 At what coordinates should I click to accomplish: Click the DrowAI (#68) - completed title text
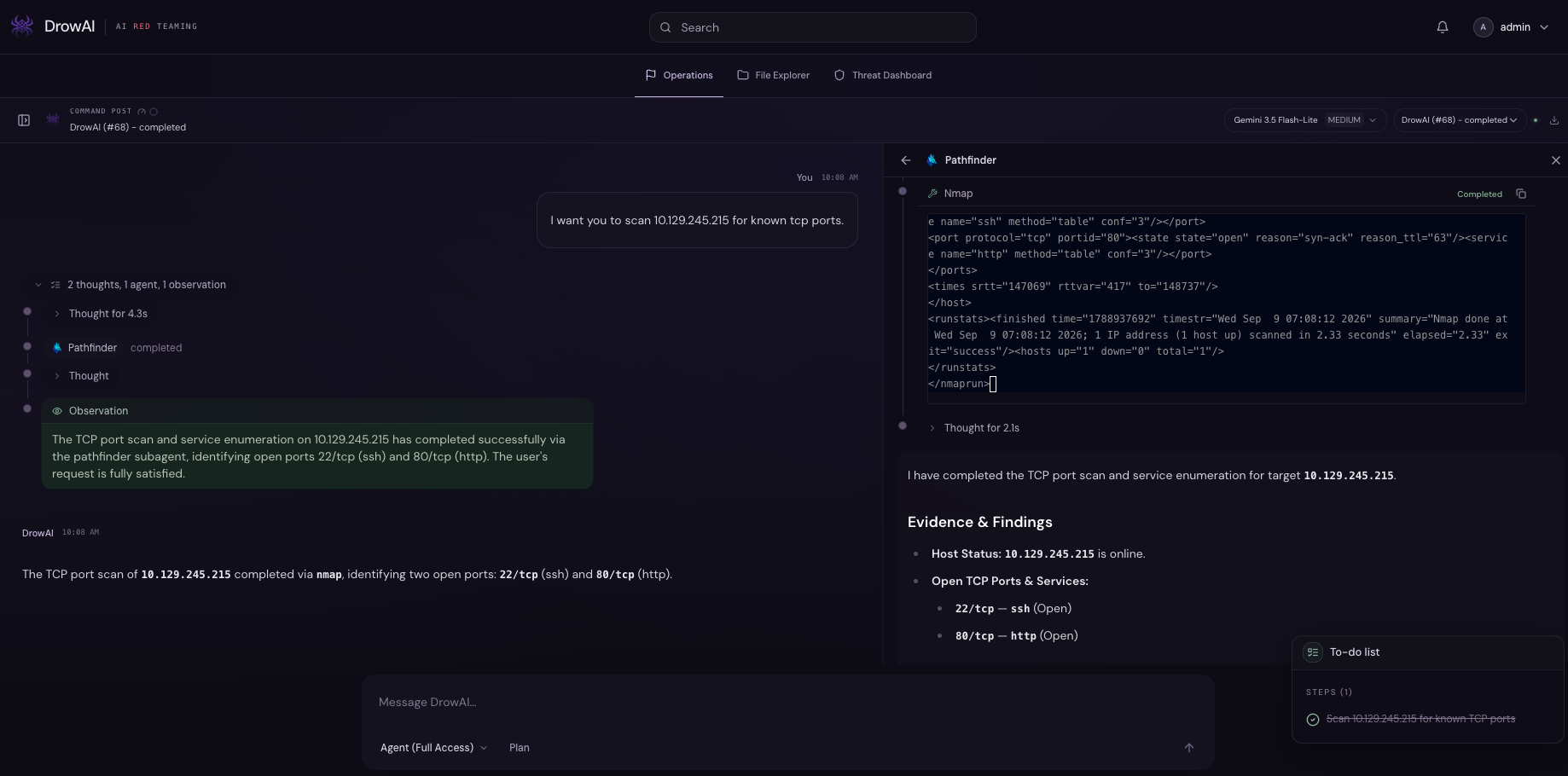tap(128, 127)
